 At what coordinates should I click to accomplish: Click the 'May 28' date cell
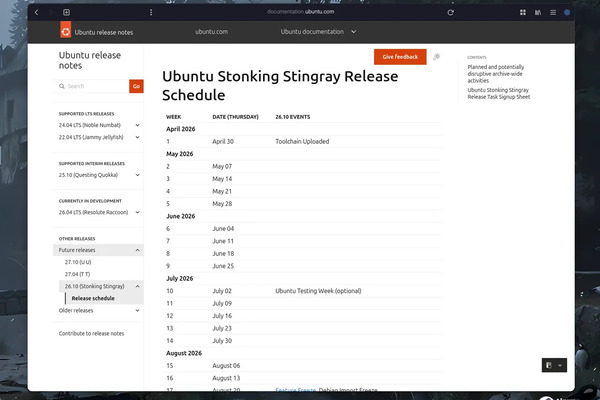point(222,204)
